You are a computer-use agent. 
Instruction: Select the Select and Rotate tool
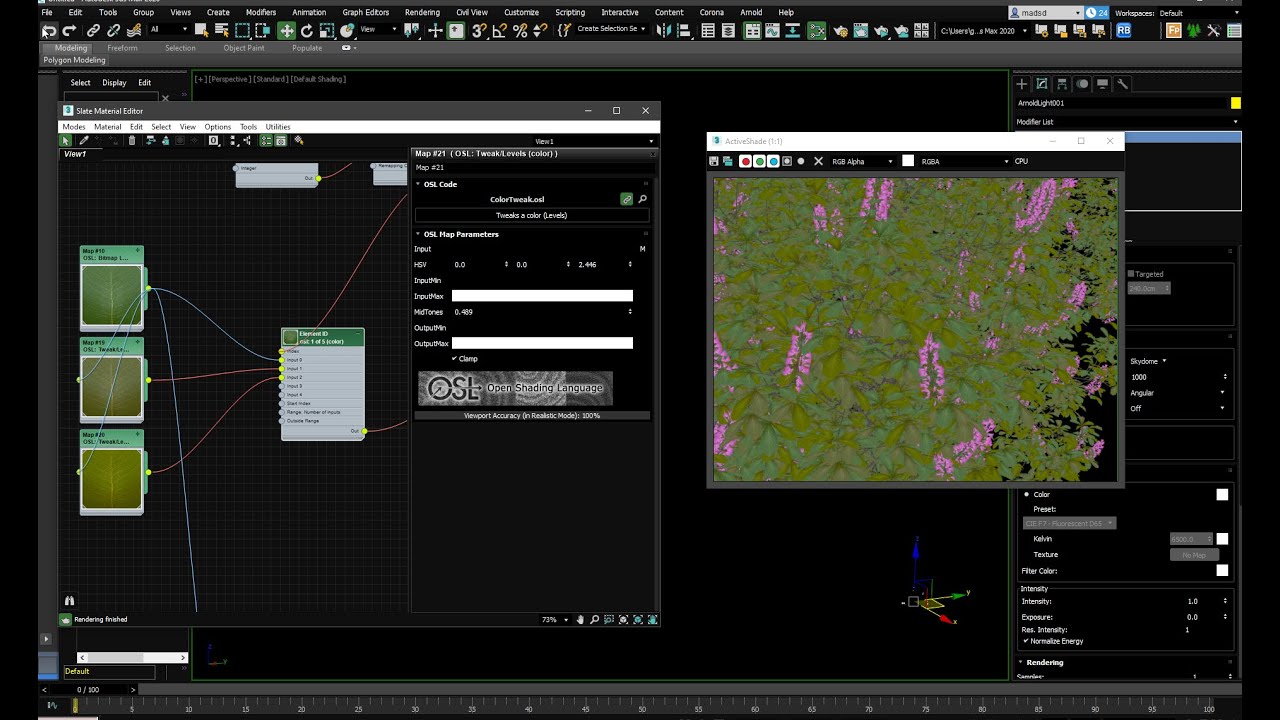(x=307, y=31)
